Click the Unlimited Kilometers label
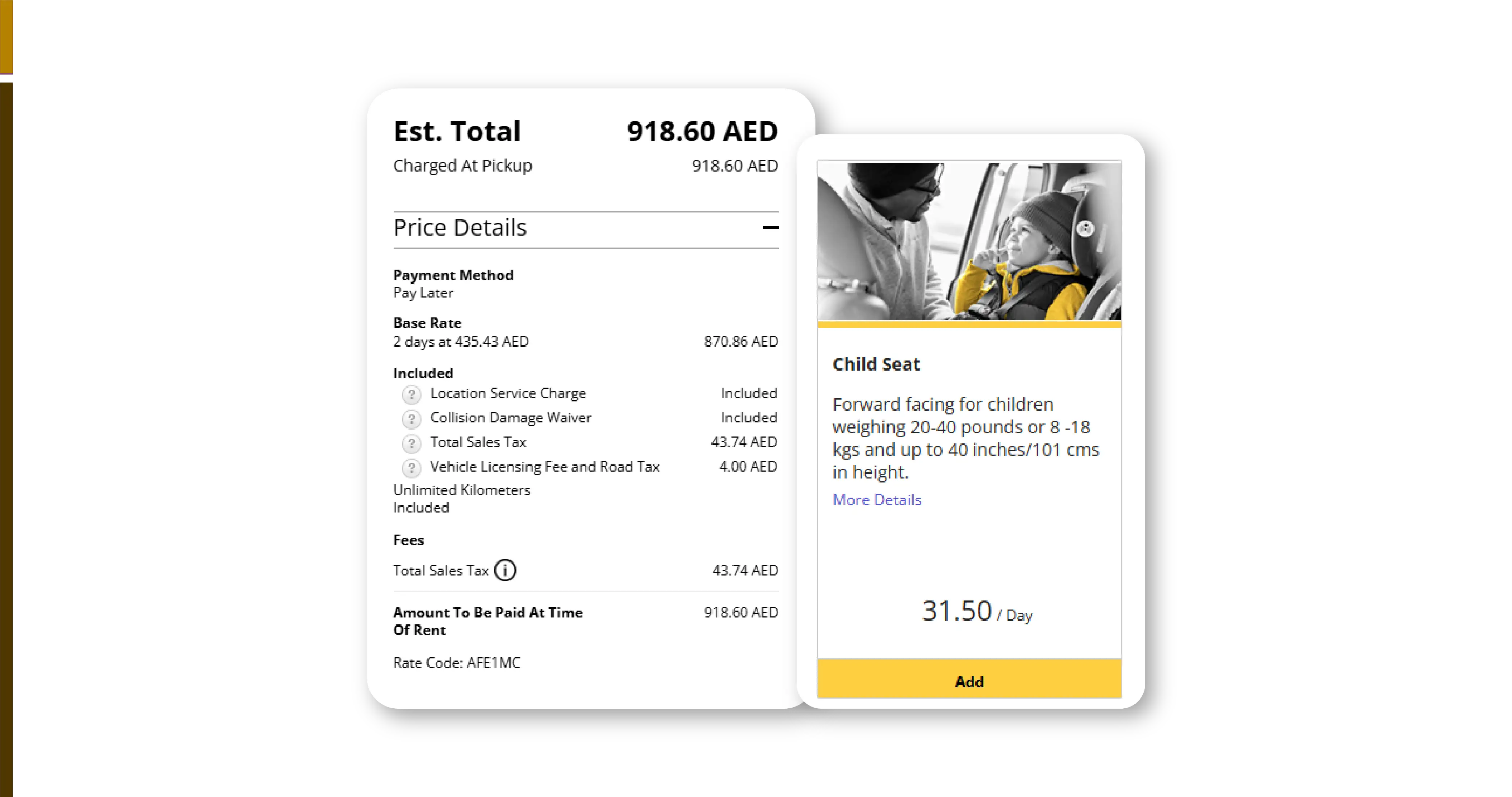Screen dimensions: 1512x797 point(461,490)
